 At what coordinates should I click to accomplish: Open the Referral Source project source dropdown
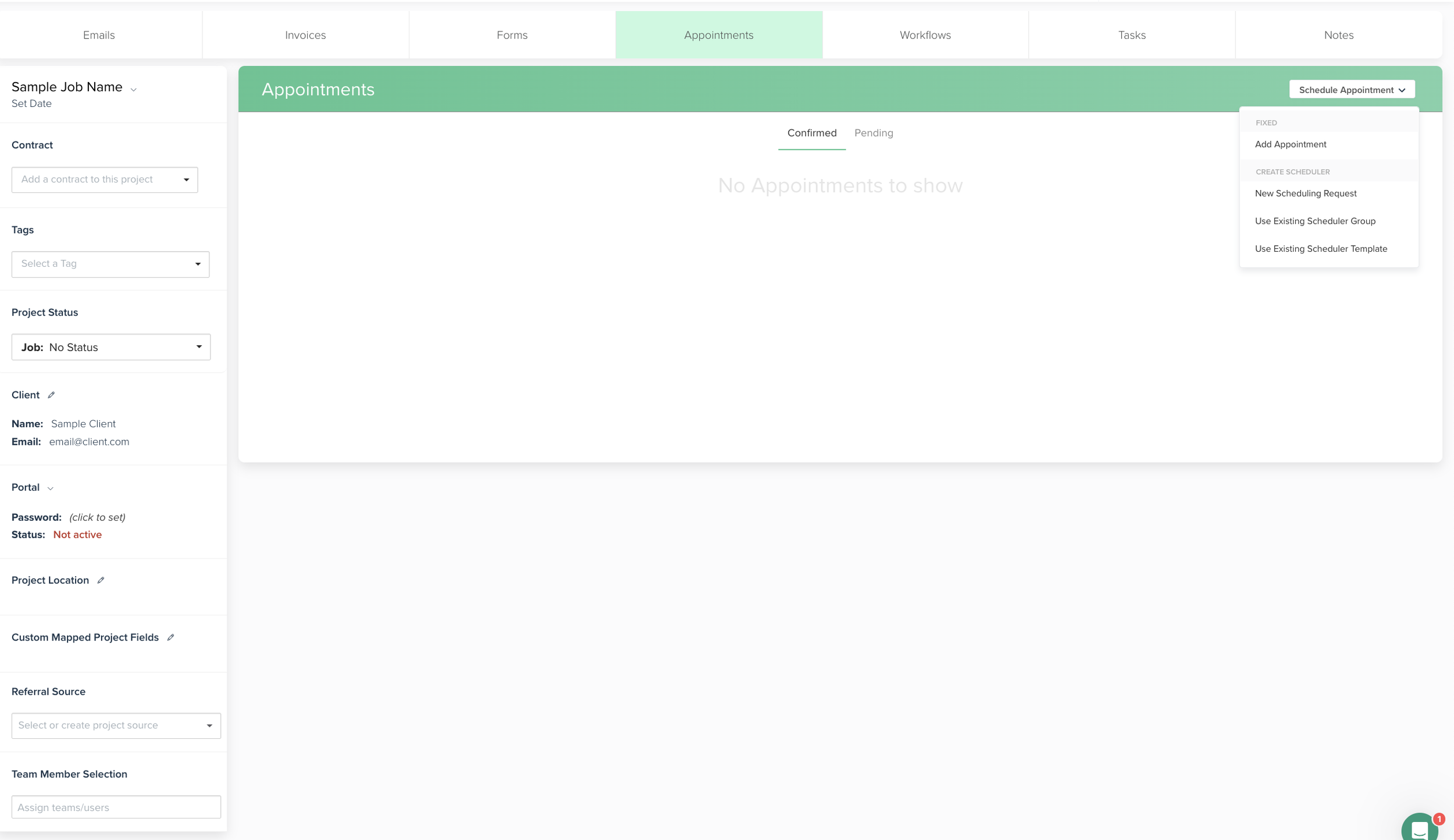pyautogui.click(x=116, y=725)
